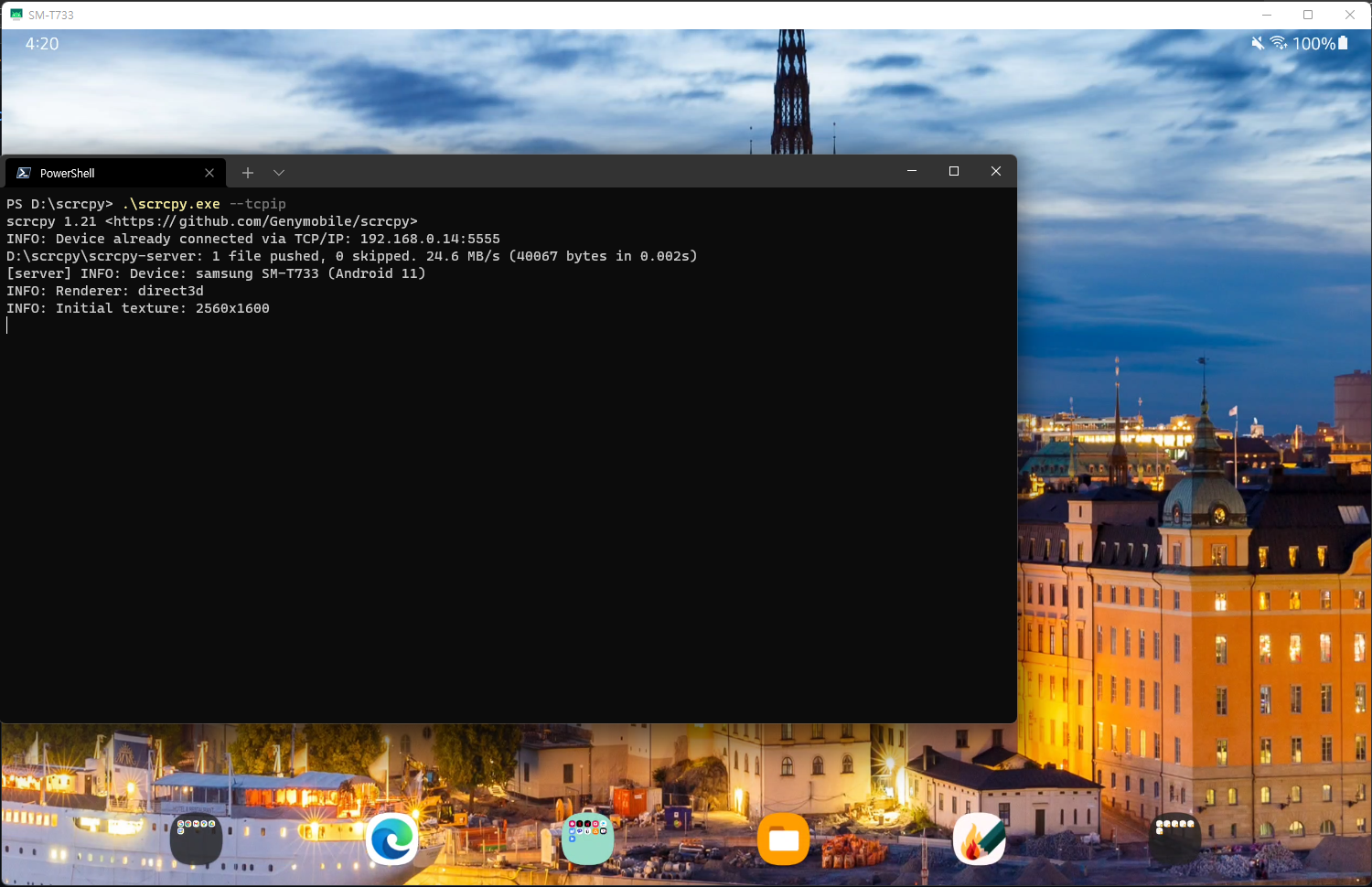Open the dark app folder on the far left

click(196, 839)
